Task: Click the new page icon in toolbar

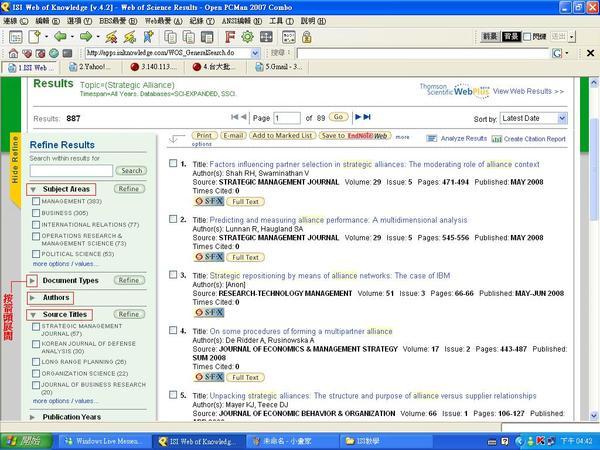Action: [34, 37]
